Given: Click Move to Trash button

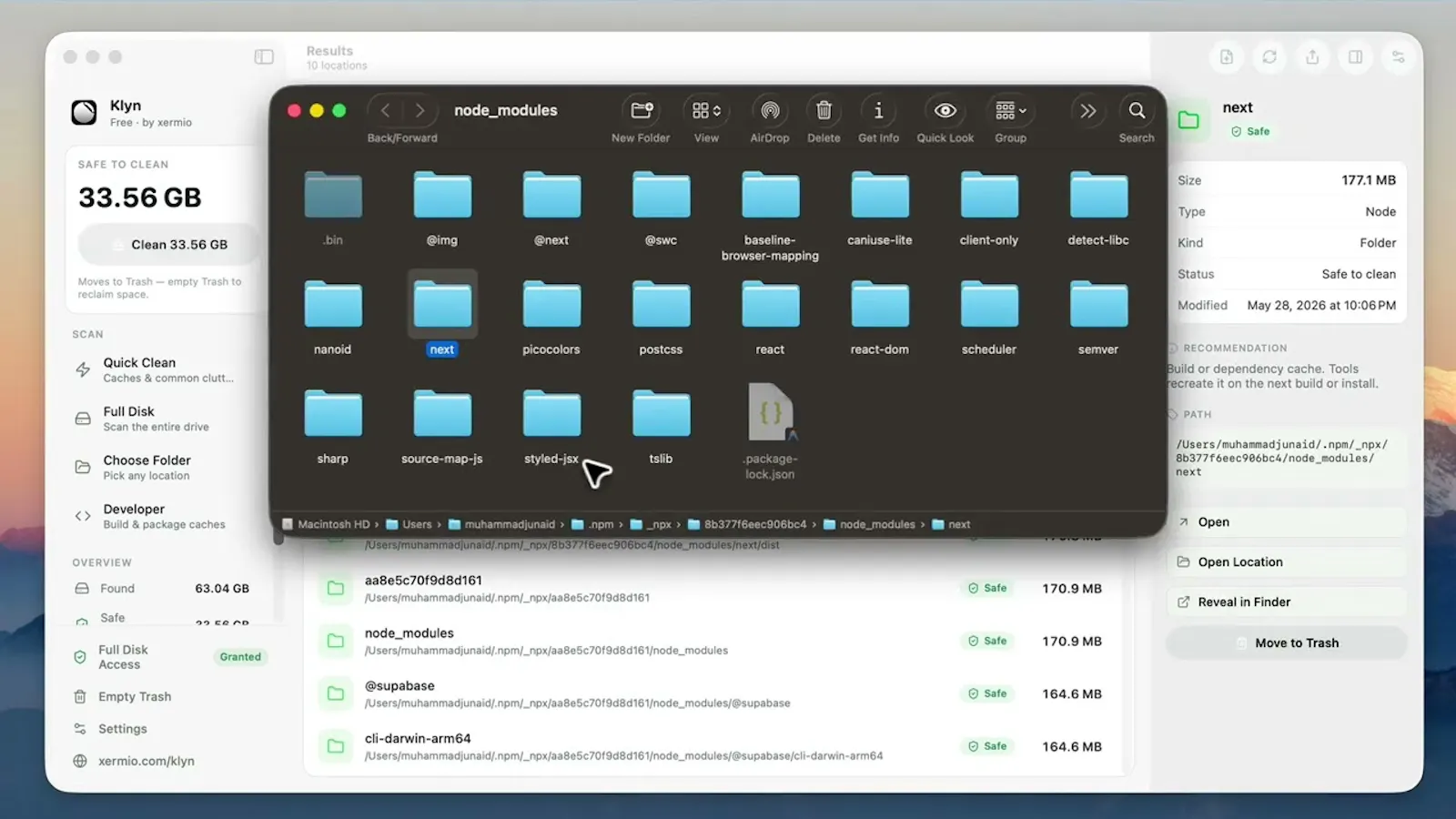Looking at the screenshot, I should pos(1286,642).
